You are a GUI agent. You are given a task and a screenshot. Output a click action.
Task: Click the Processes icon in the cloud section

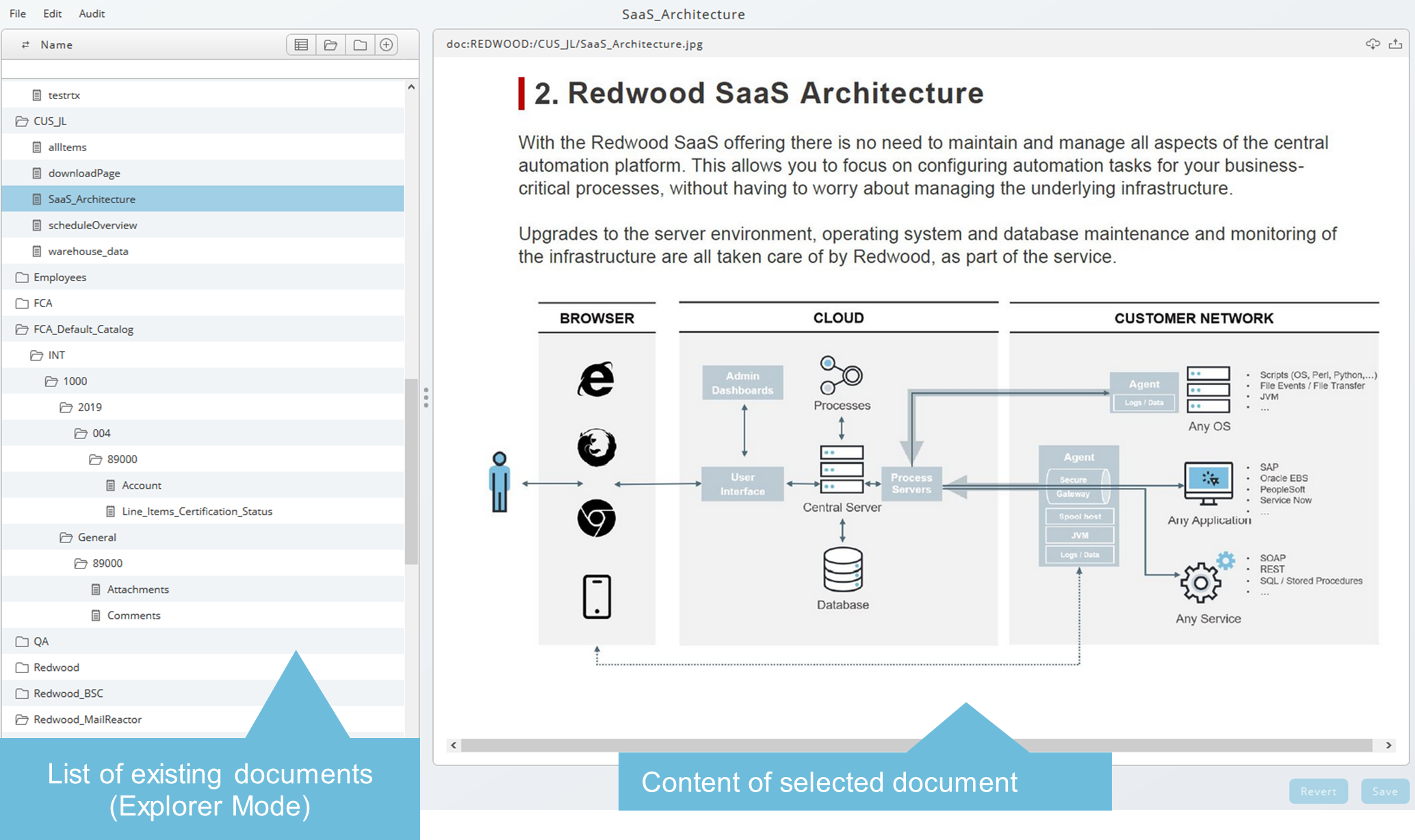coord(841,375)
